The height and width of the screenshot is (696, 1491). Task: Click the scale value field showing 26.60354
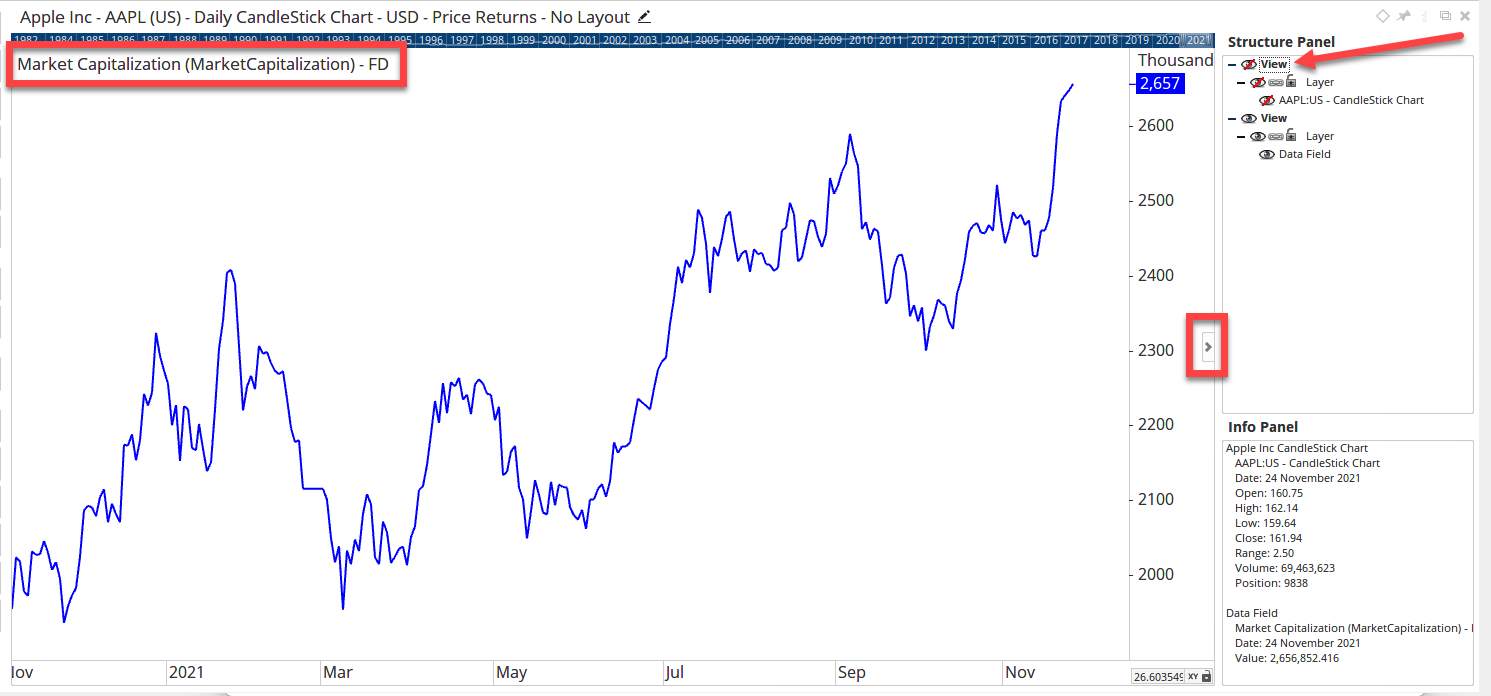1158,677
